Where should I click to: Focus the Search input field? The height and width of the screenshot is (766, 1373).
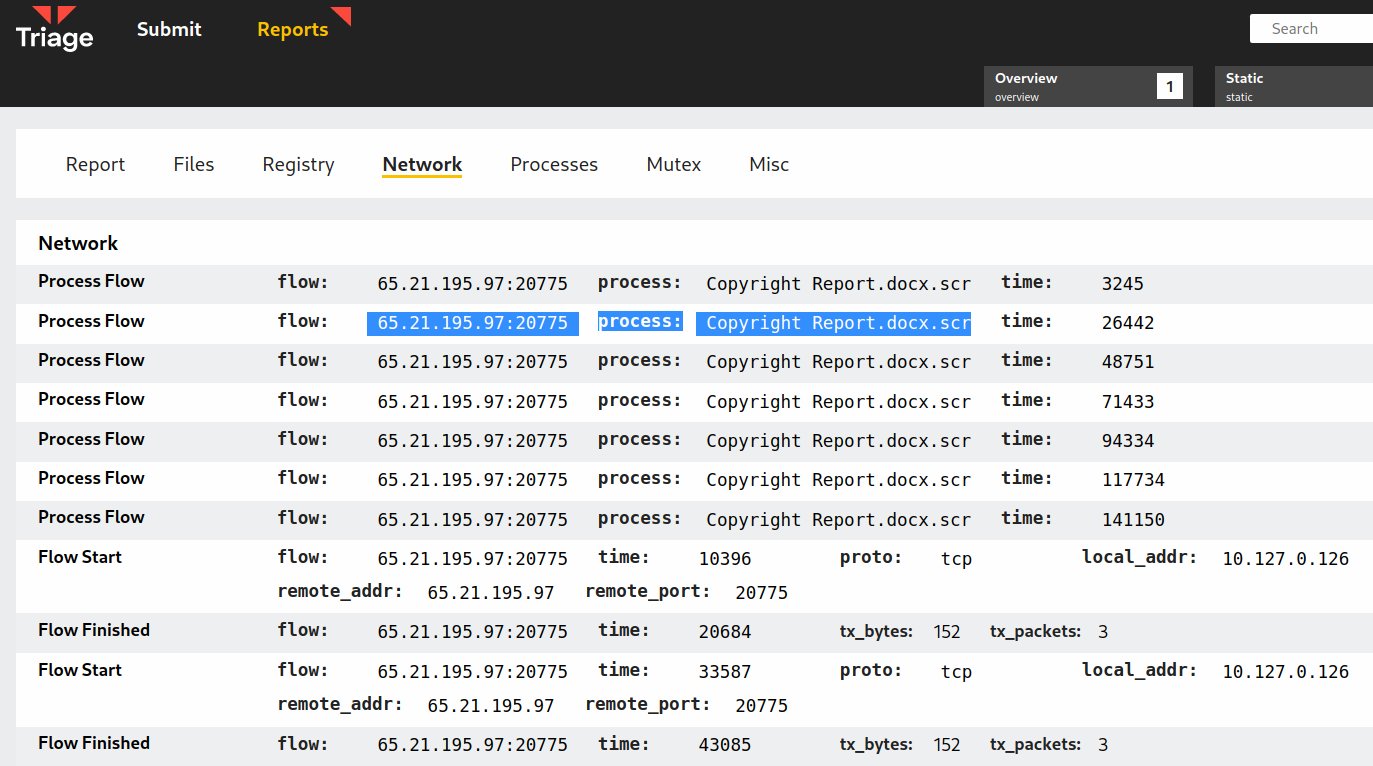click(x=1310, y=29)
